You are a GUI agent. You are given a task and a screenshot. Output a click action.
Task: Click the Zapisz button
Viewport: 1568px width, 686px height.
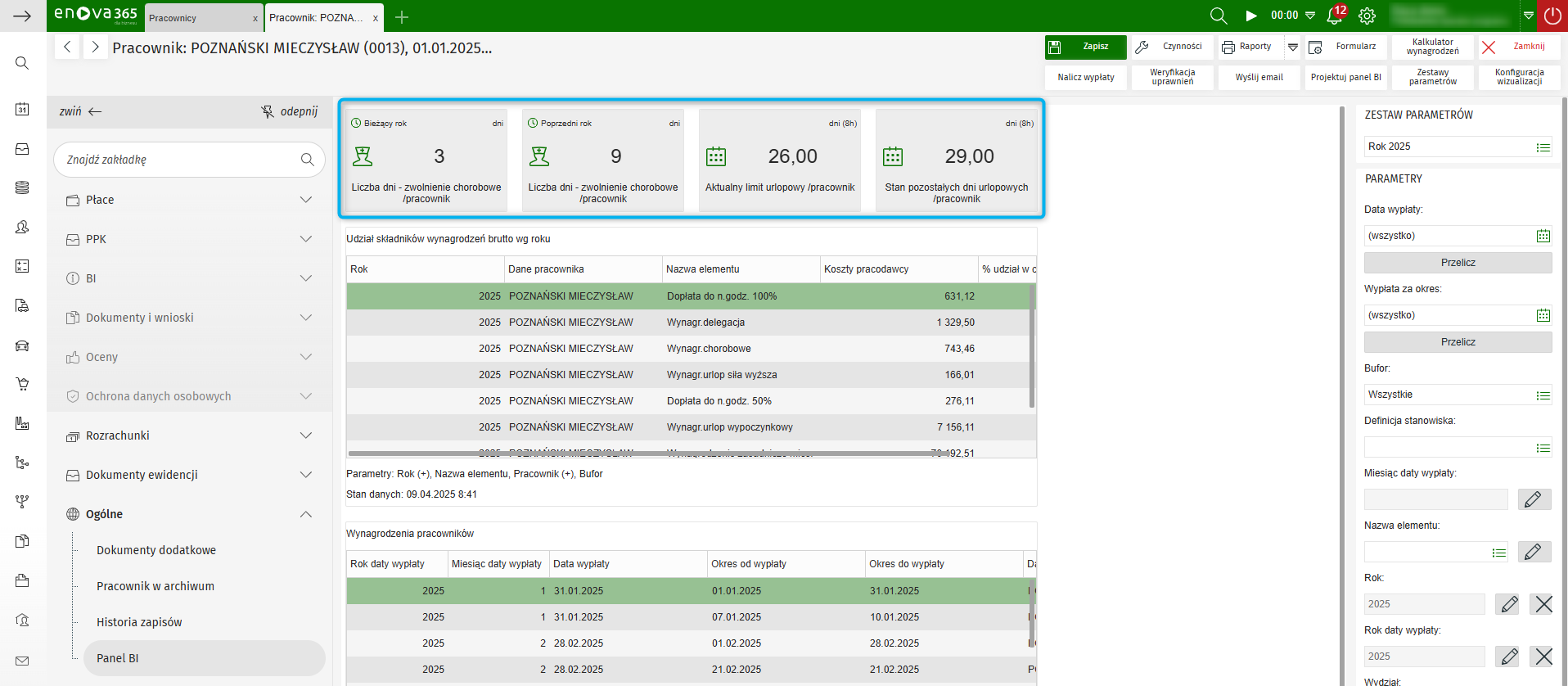[1085, 47]
